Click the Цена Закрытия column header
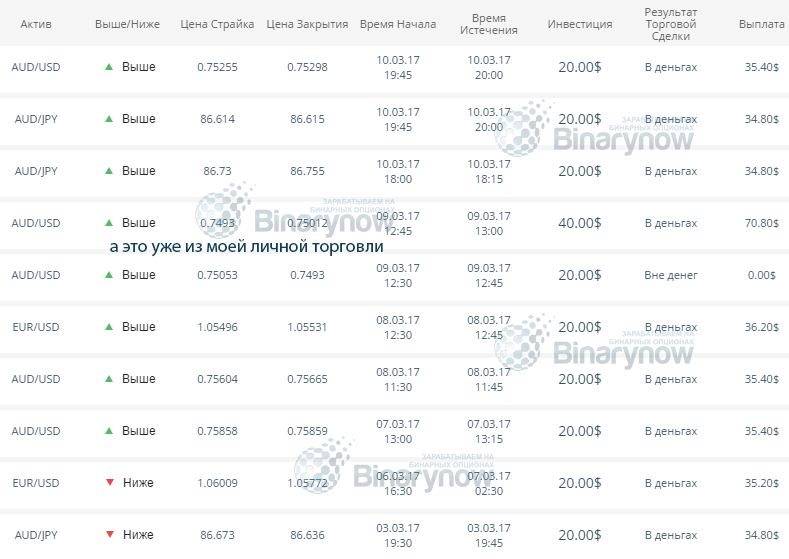789x559 pixels. [x=307, y=24]
